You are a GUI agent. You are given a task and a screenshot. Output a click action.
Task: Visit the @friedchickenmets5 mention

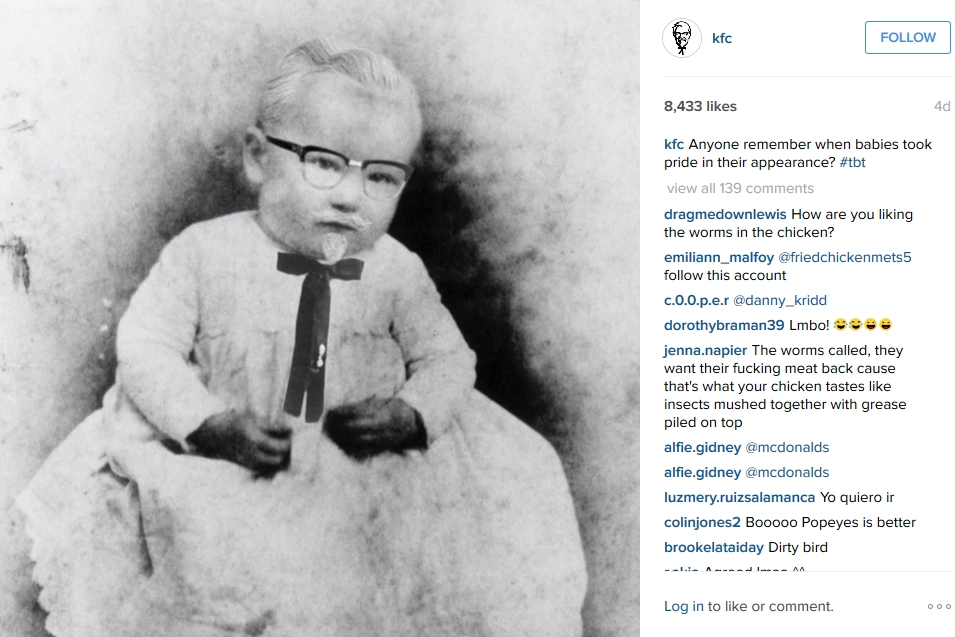click(x=845, y=258)
